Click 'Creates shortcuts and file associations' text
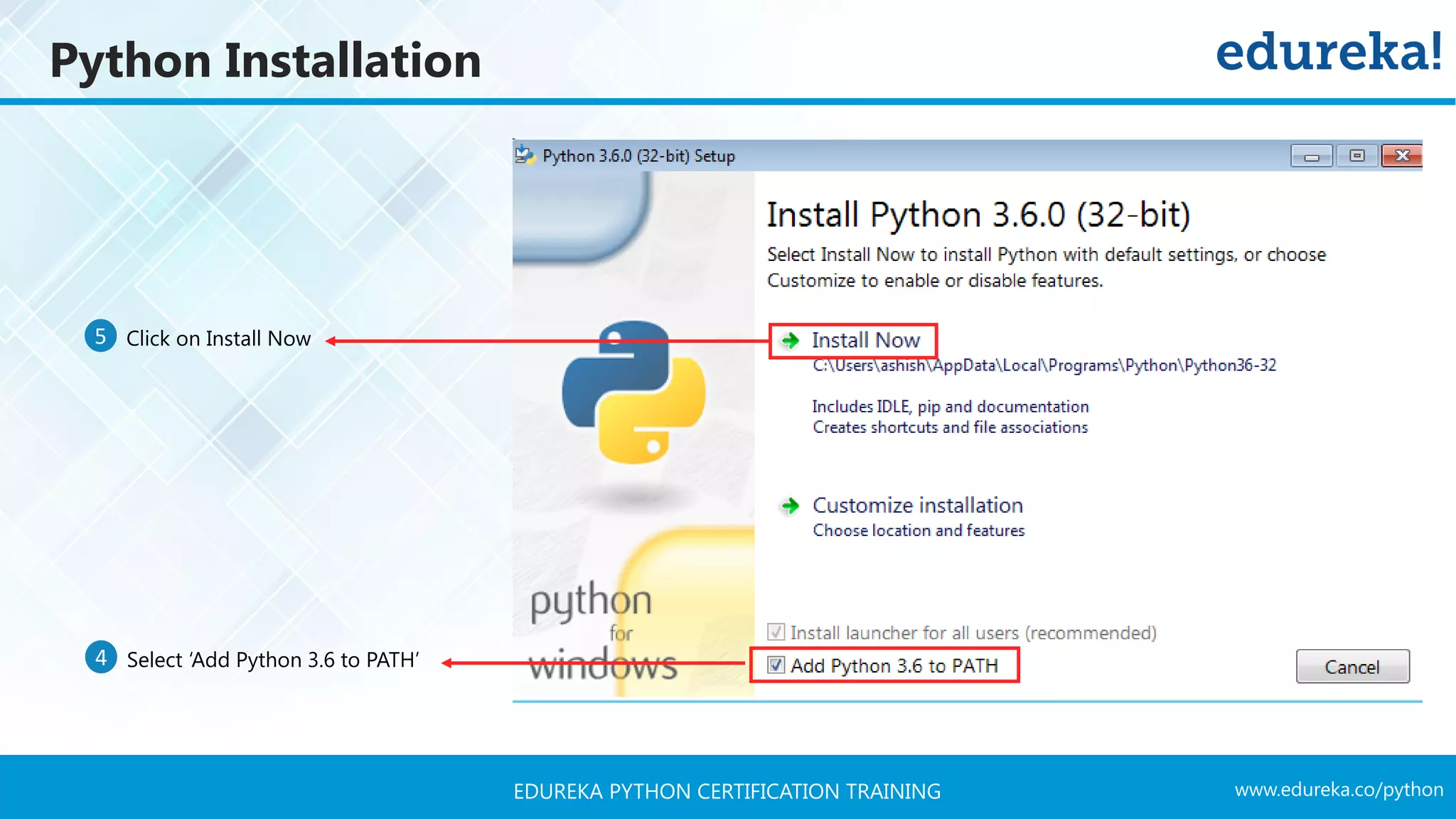 coord(950,427)
